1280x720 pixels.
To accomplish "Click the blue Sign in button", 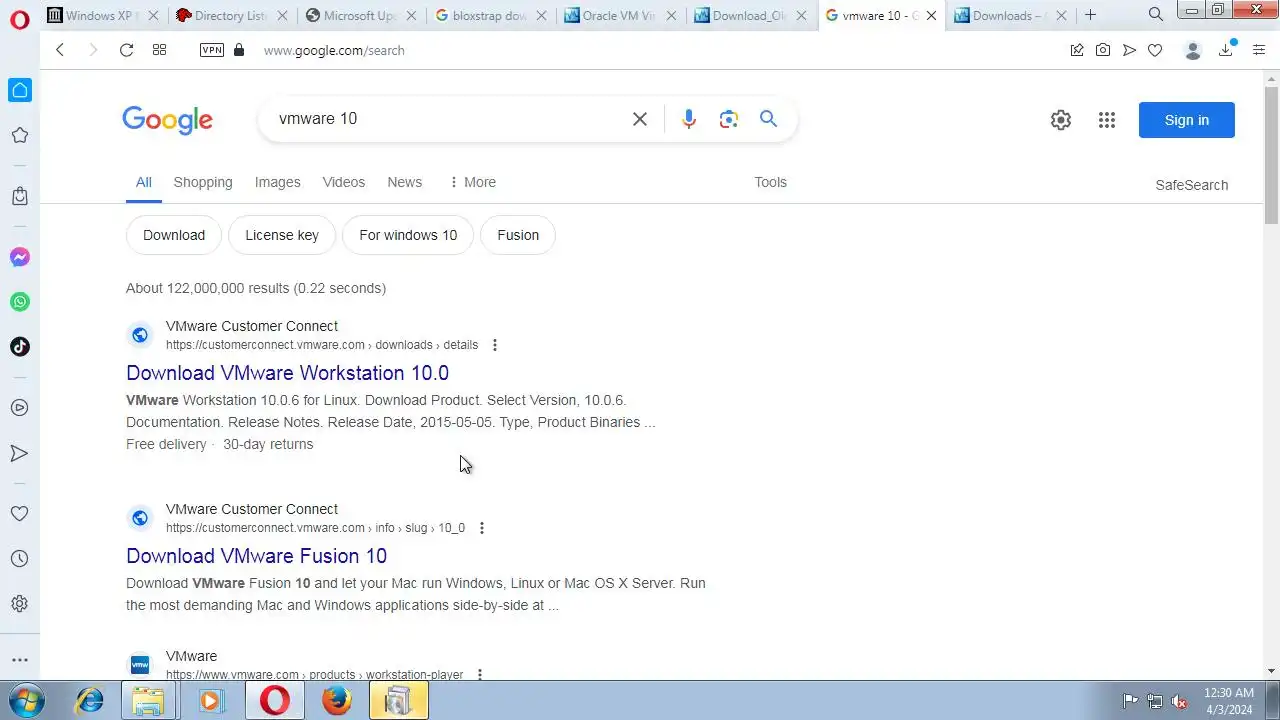I will 1187,120.
